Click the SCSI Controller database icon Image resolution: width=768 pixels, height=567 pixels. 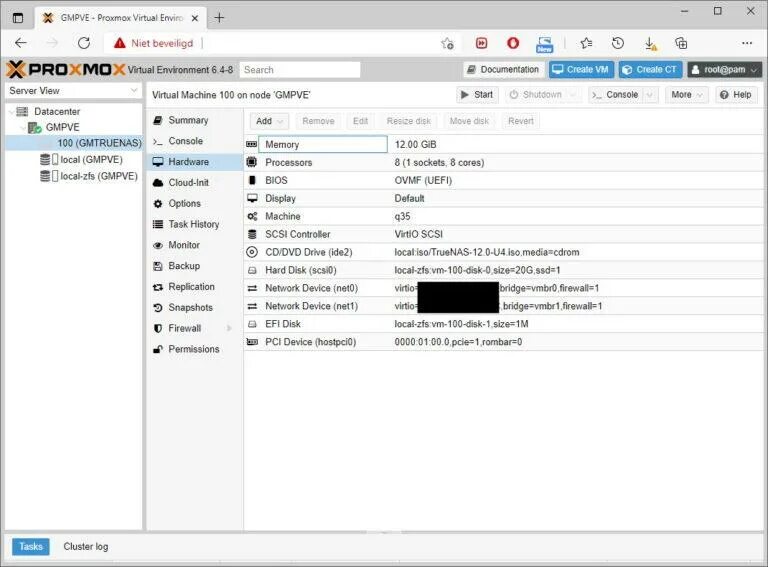click(252, 234)
